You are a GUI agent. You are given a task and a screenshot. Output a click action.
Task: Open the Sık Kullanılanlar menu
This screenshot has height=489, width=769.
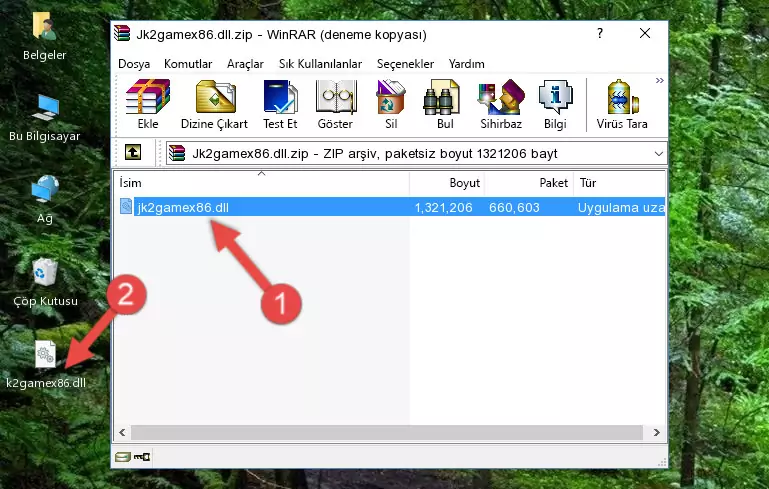point(320,64)
